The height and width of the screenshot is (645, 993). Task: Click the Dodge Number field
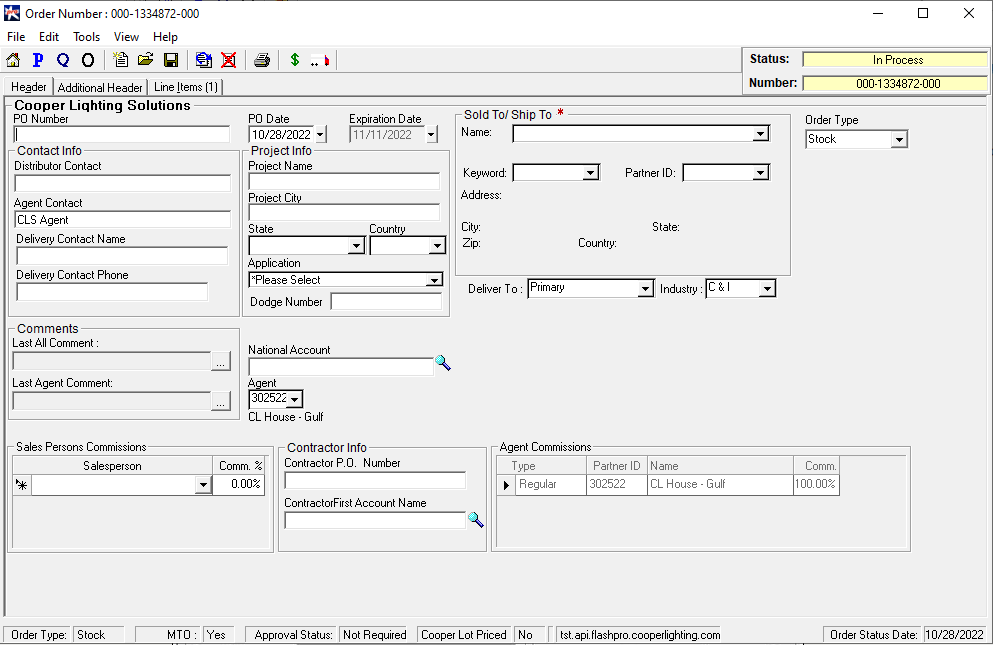point(386,302)
